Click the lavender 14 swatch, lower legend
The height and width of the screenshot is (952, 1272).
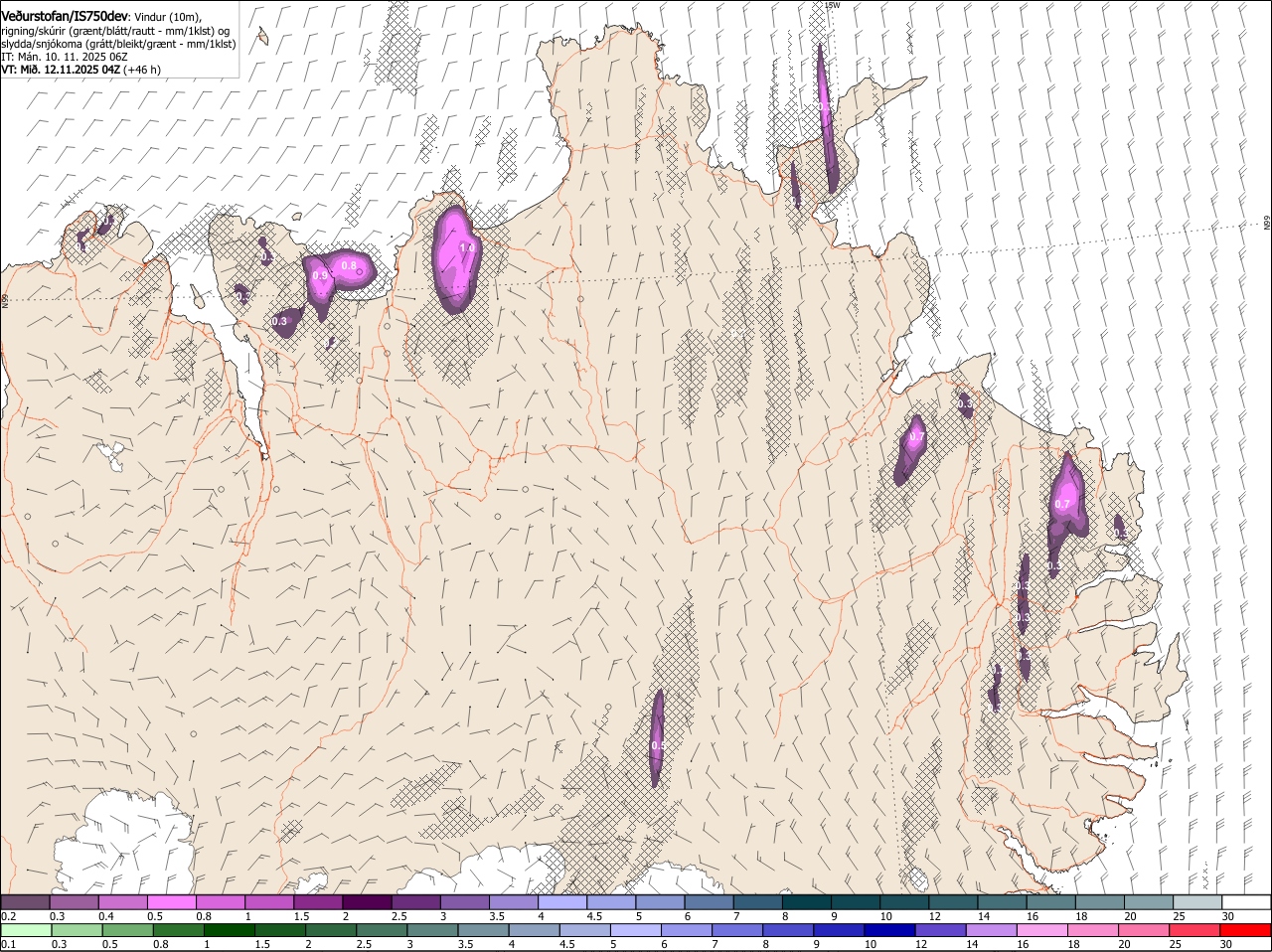pyautogui.click(x=992, y=930)
